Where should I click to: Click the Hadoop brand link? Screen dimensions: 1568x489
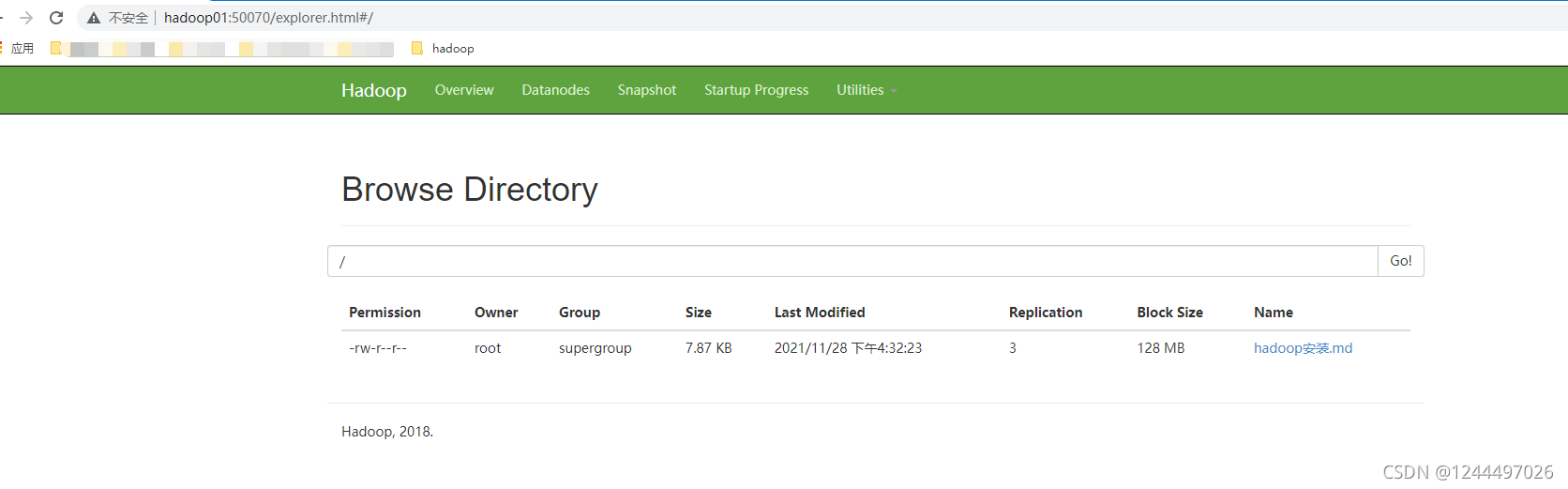pos(374,90)
